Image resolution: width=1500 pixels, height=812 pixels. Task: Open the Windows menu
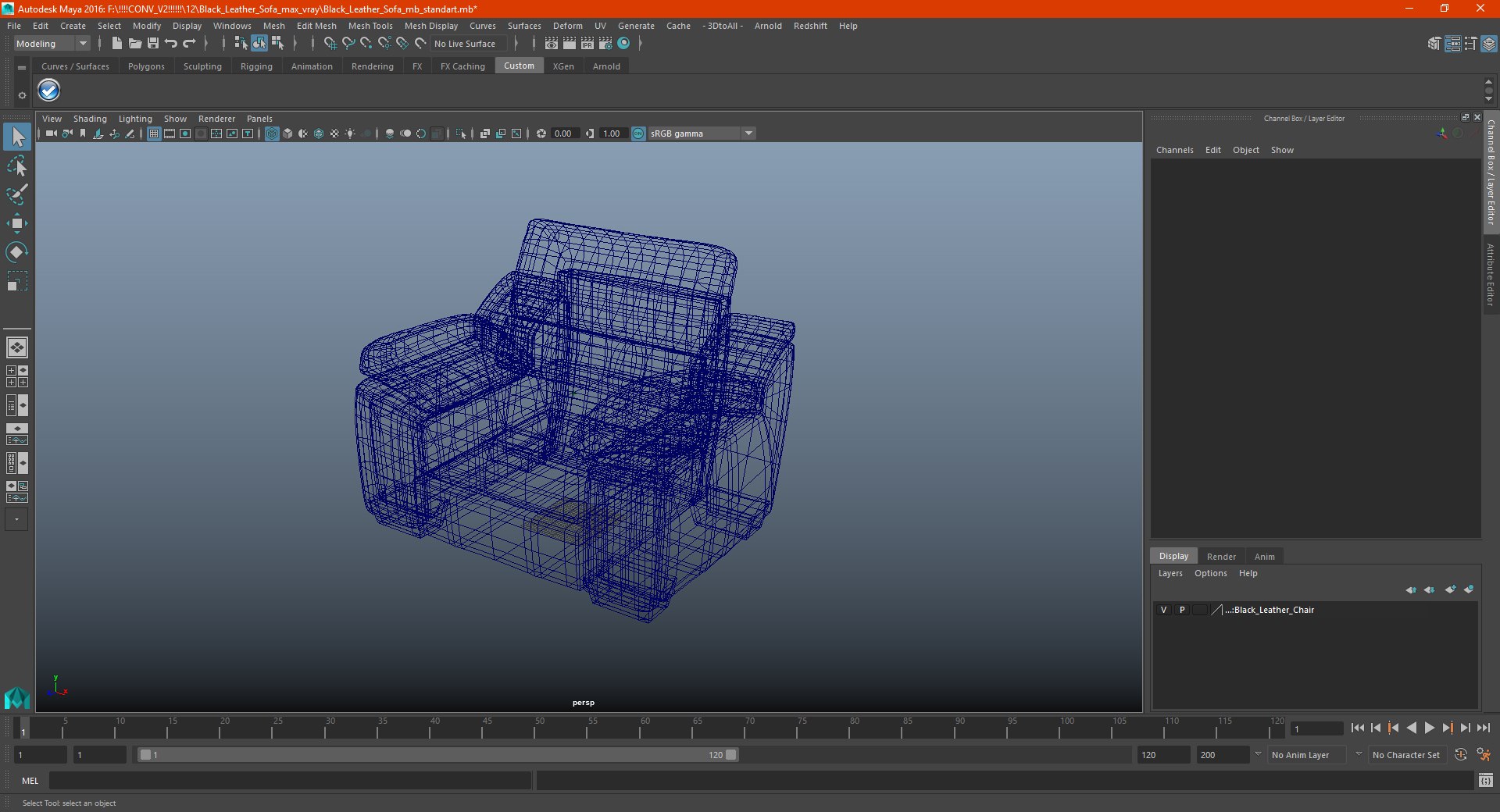pyautogui.click(x=232, y=26)
